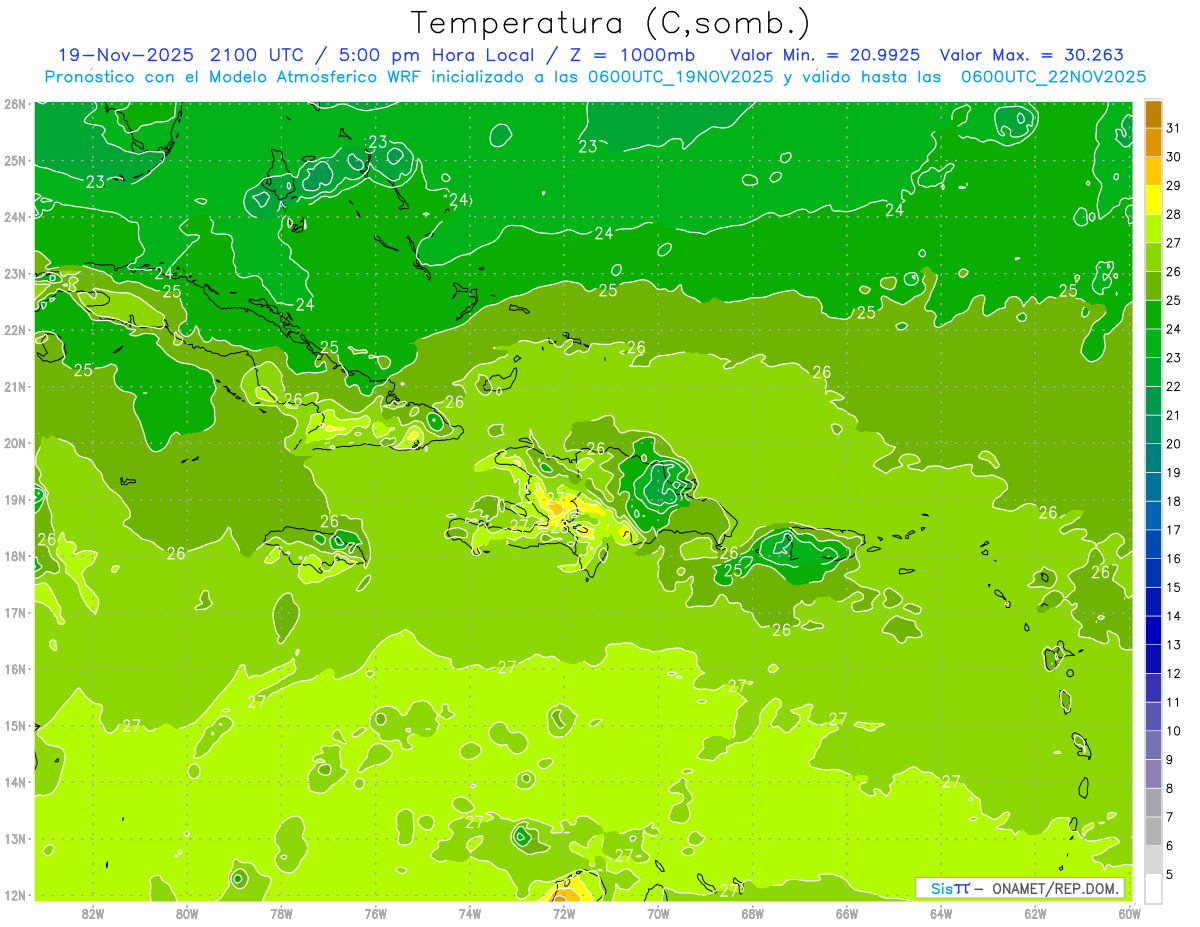
Task: Click the "76W" longitude axis label
Action: point(375,912)
